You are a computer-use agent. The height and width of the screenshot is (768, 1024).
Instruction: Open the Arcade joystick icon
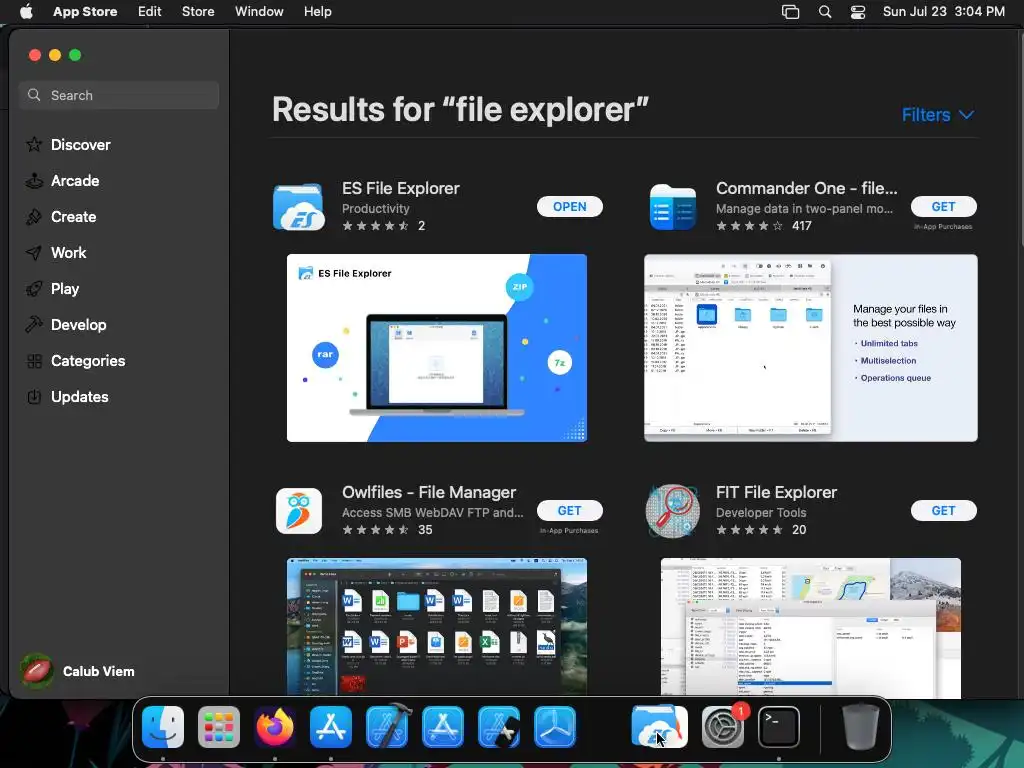click(x=34, y=181)
